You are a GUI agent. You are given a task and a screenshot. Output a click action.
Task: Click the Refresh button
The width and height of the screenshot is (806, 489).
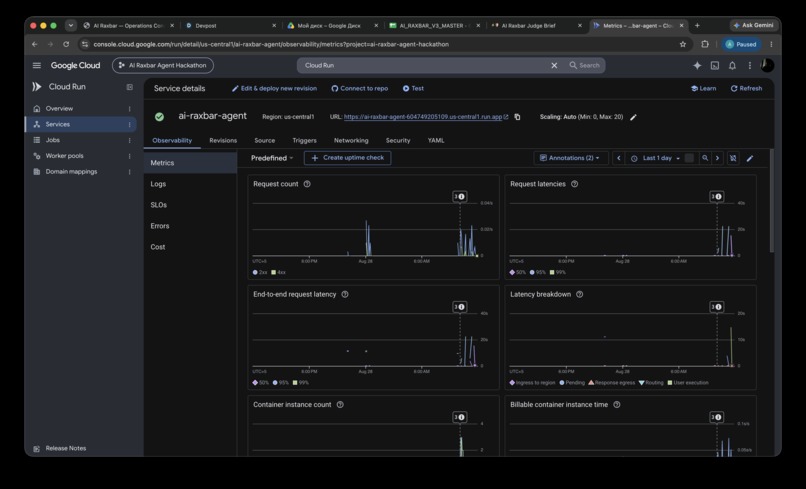[746, 88]
